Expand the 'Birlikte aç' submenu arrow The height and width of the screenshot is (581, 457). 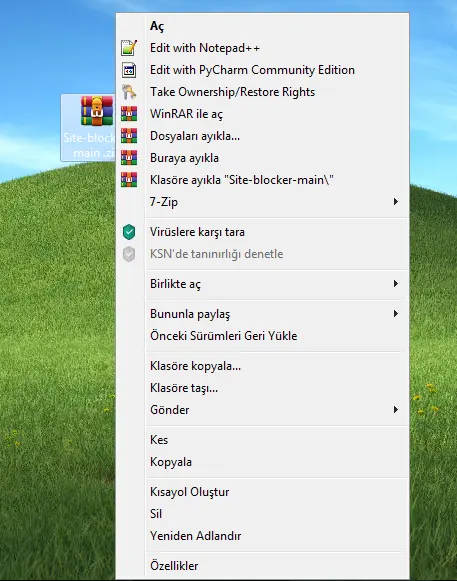coord(396,284)
